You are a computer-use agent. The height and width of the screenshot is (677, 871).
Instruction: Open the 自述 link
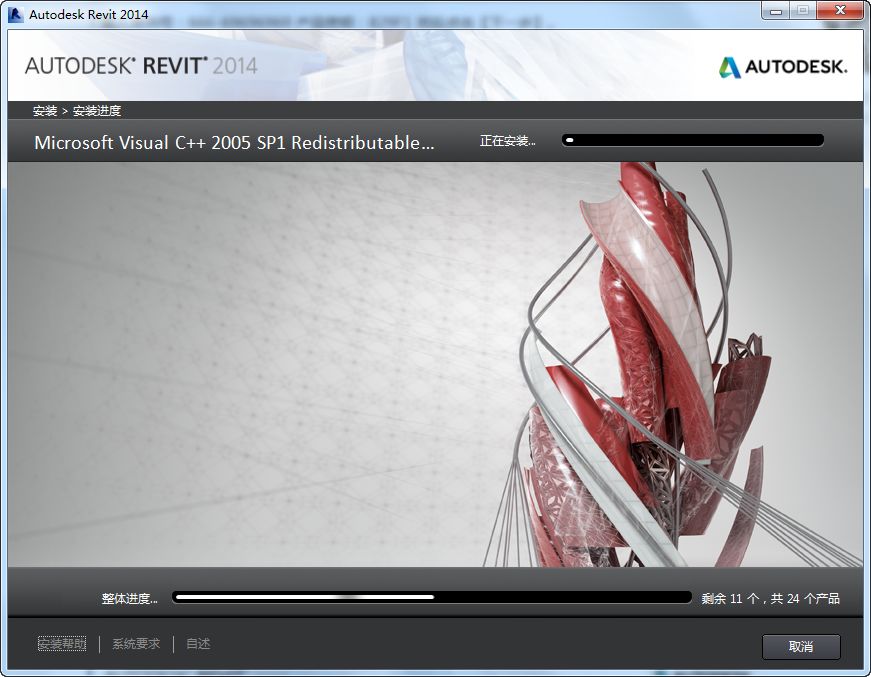196,644
